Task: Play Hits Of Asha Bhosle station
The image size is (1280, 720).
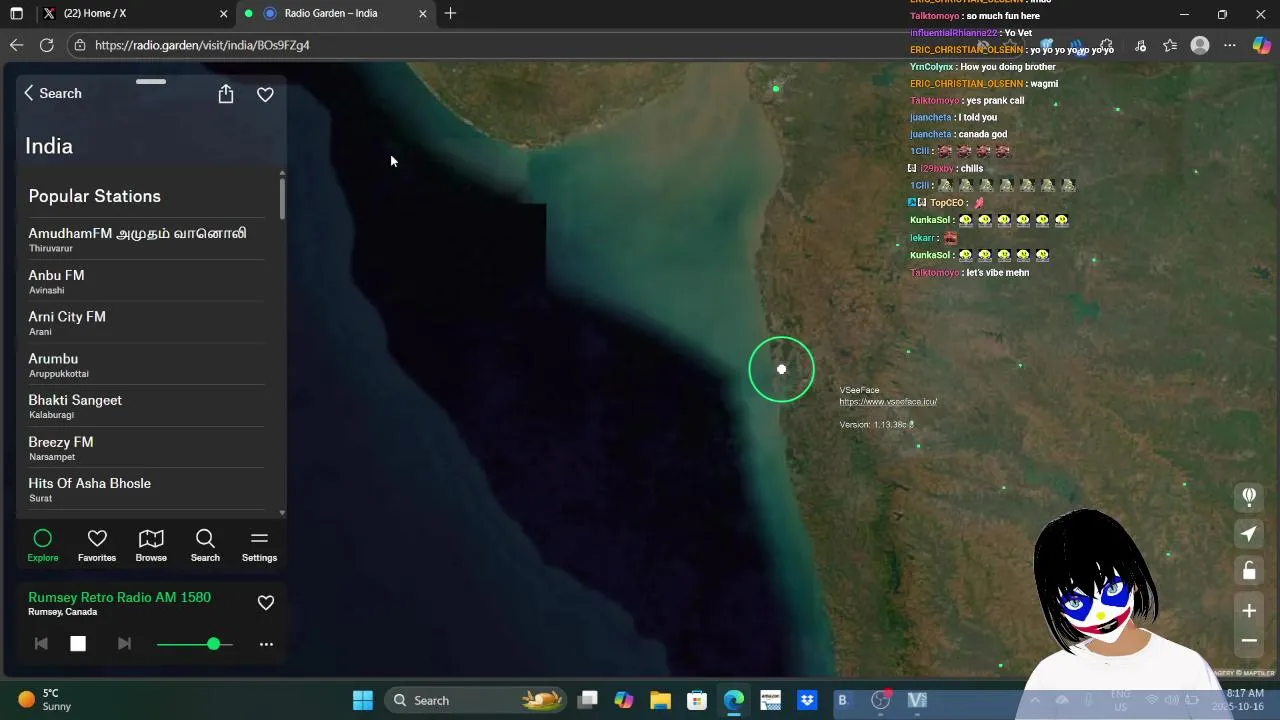Action: pos(146,490)
